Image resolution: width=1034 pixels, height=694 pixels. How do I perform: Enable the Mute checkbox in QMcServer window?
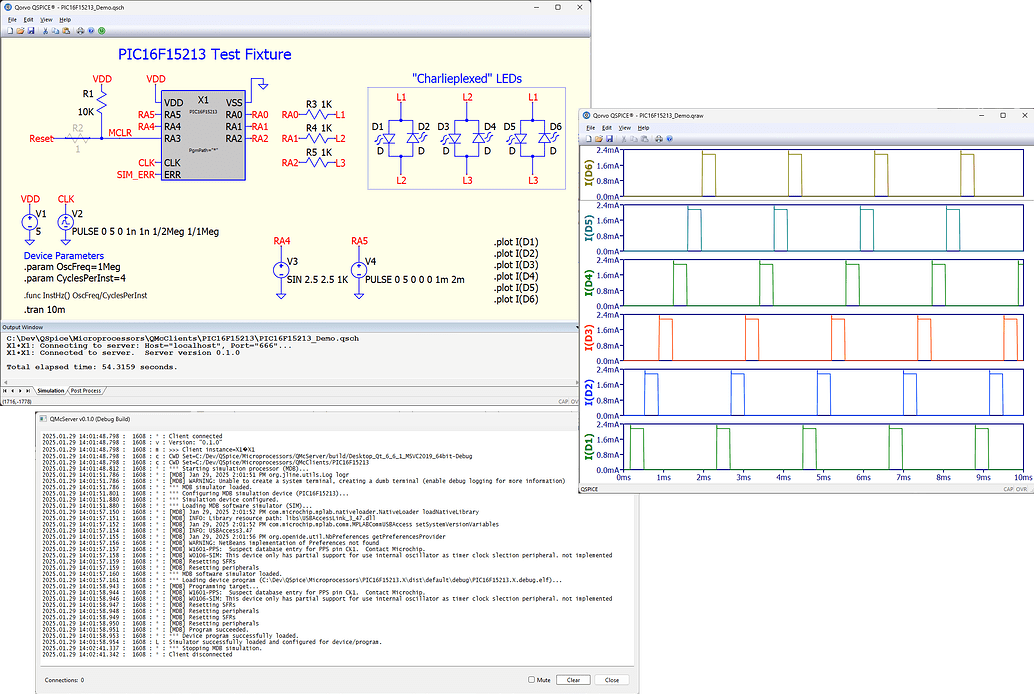[532, 679]
